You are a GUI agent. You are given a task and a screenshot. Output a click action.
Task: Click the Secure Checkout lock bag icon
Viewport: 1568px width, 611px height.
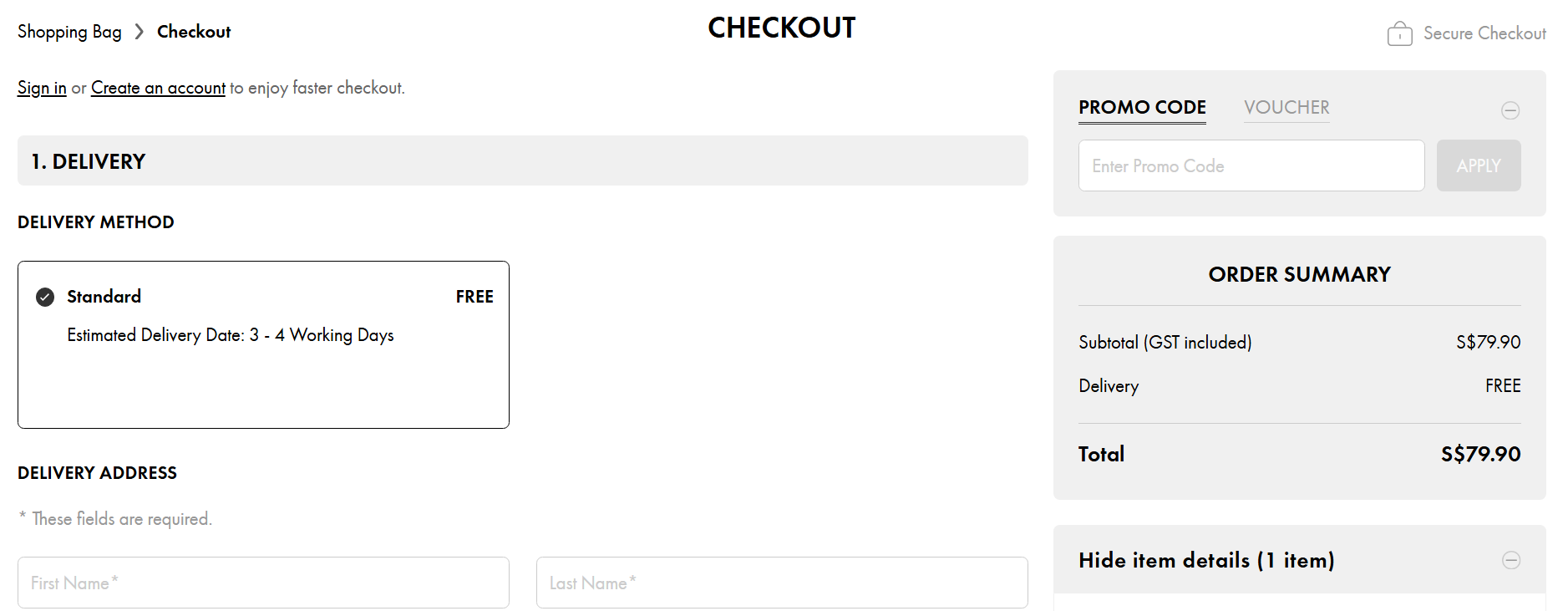1402,33
